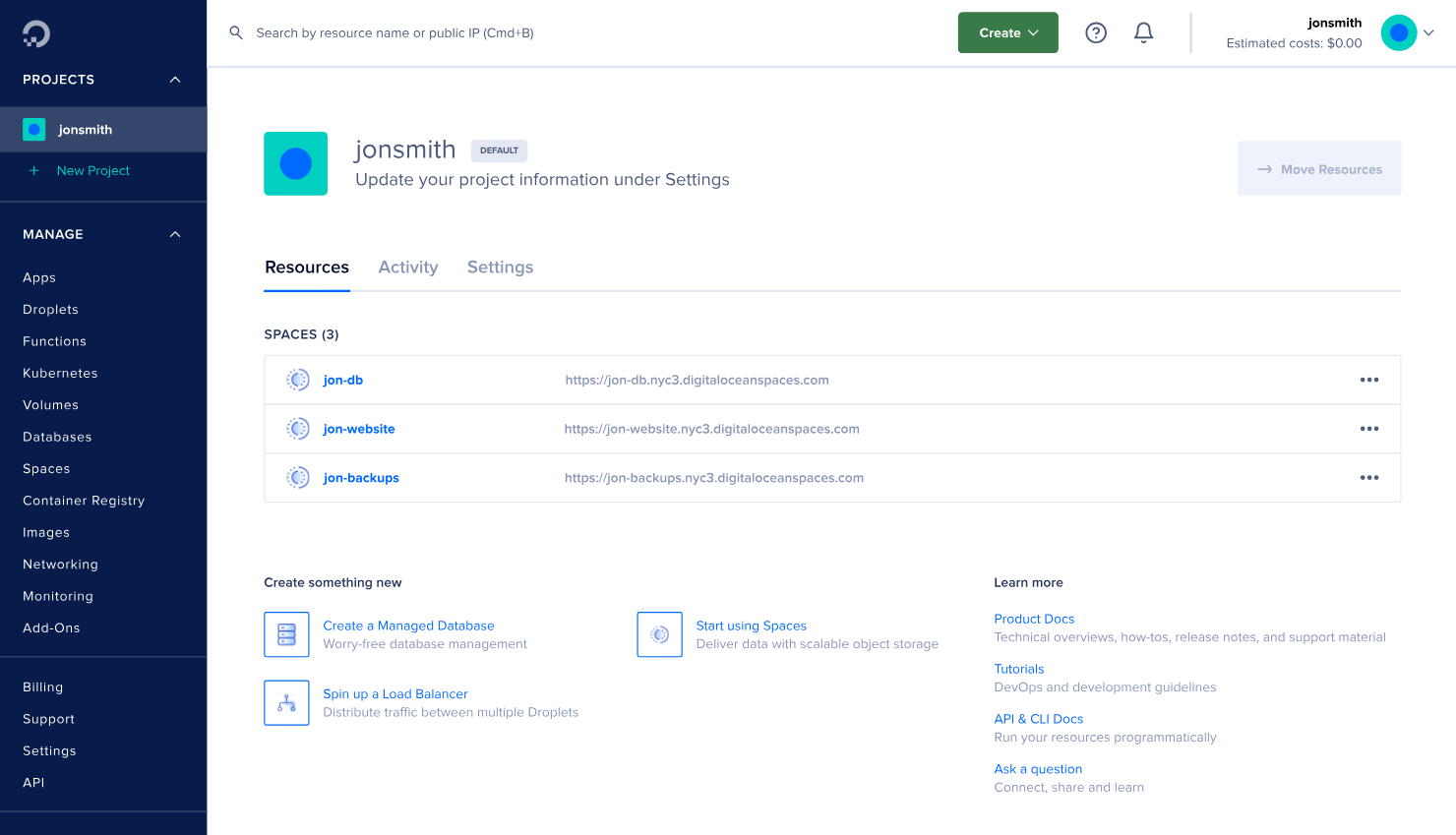Viewport: 1456px width, 835px height.
Task: Open more options for jon-website
Action: (x=1369, y=429)
